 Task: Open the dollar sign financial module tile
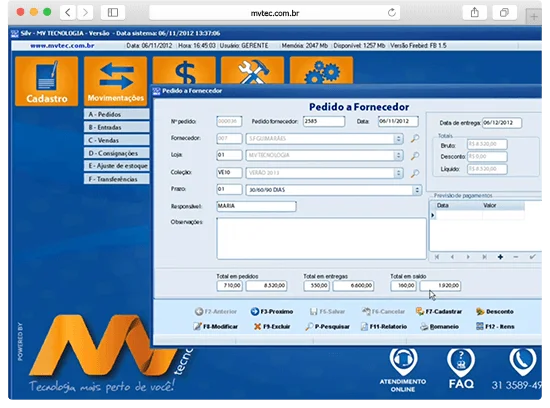pos(184,71)
